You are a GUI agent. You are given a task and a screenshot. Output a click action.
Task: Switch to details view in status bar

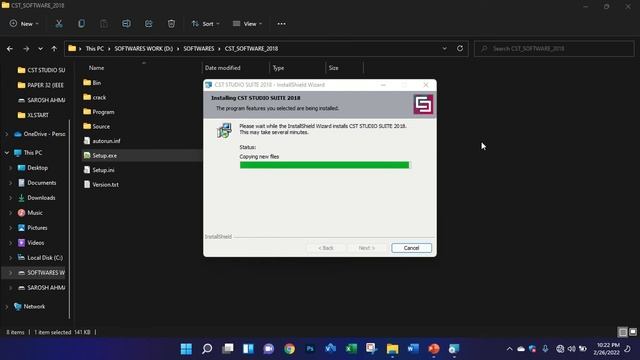click(623, 332)
